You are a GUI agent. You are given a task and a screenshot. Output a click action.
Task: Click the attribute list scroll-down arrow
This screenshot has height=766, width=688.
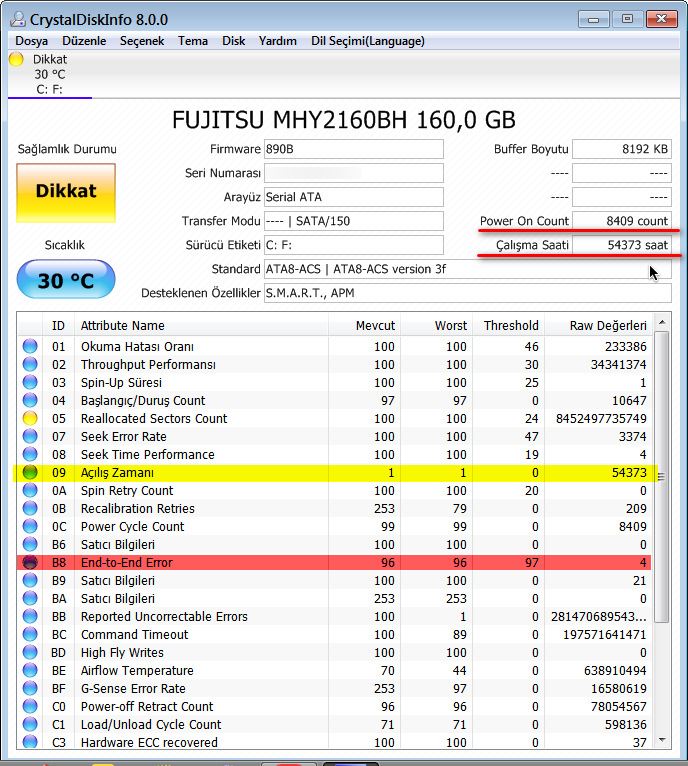tap(662, 740)
